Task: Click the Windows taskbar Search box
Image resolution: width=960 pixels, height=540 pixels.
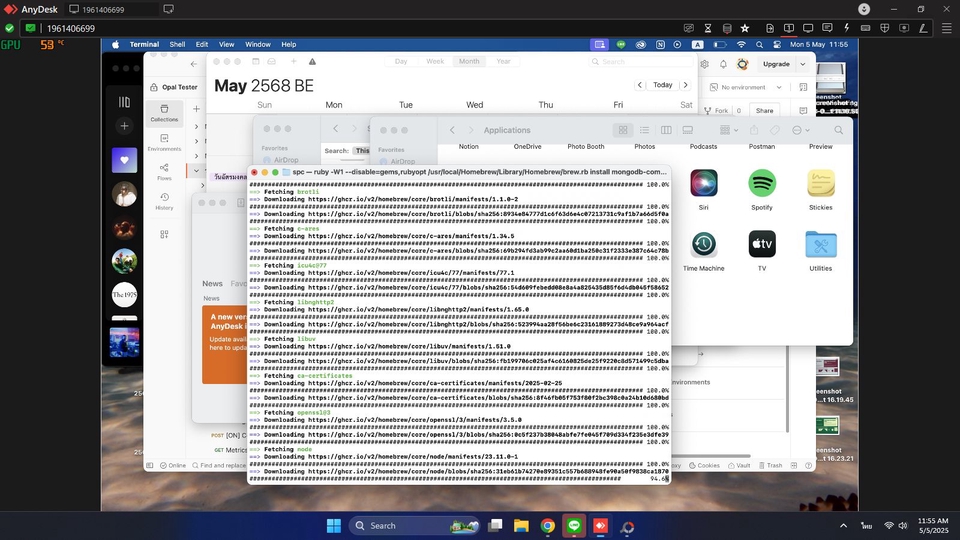Action: coord(395,525)
